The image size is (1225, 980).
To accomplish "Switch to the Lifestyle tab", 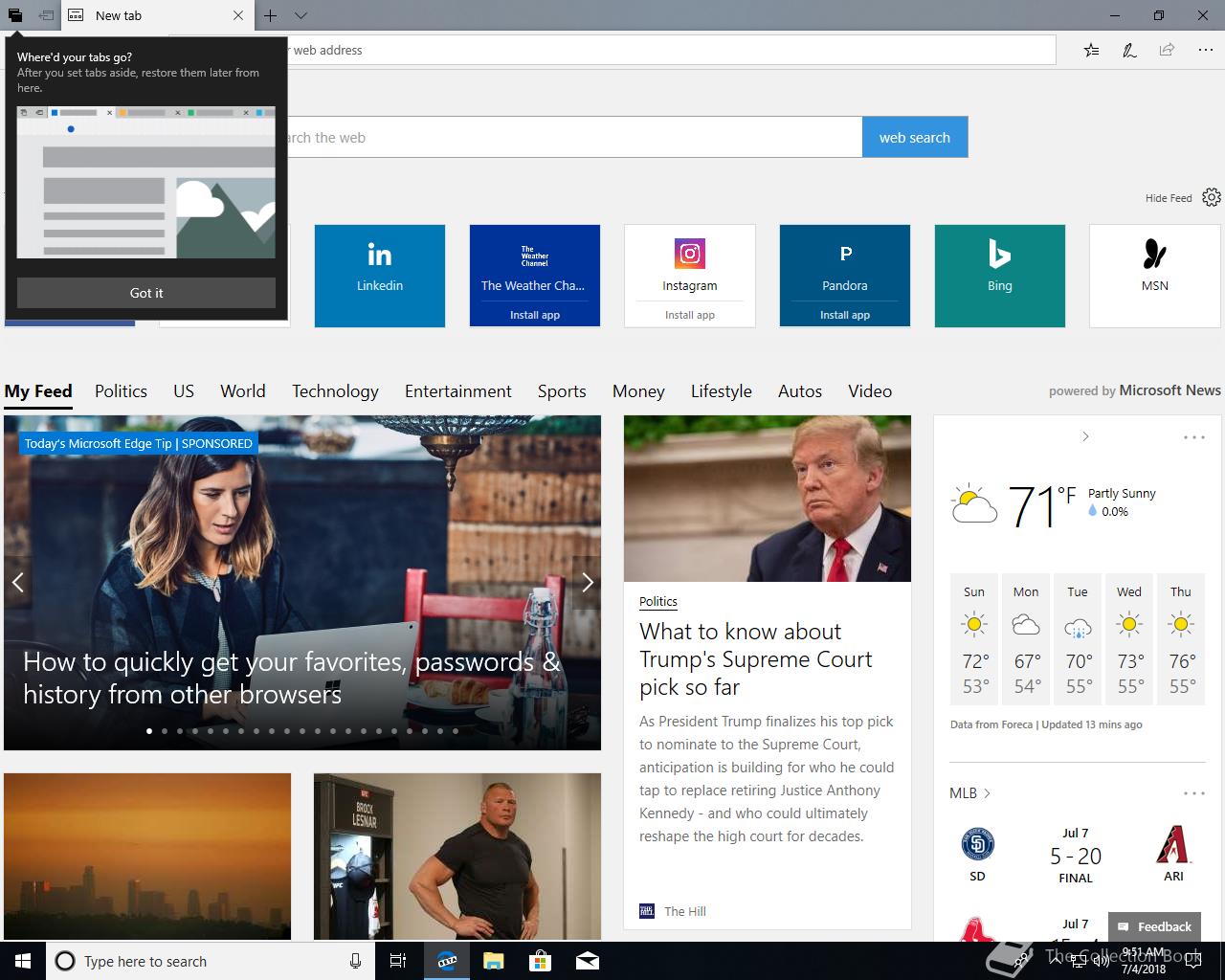I will coord(722,391).
